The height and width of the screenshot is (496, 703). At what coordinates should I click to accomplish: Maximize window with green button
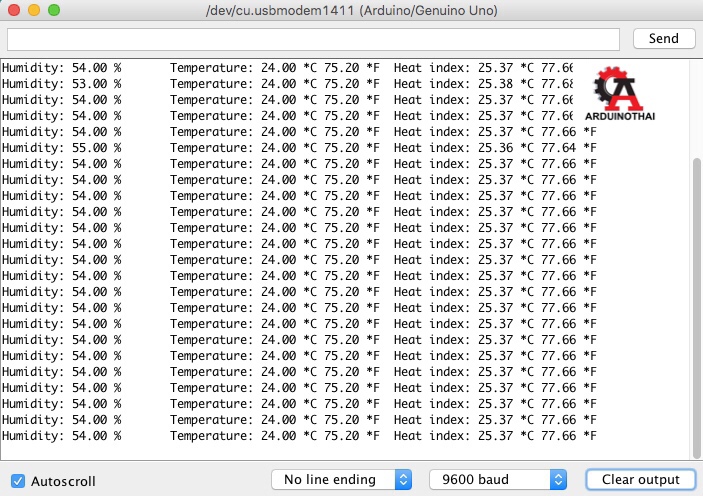tap(52, 10)
